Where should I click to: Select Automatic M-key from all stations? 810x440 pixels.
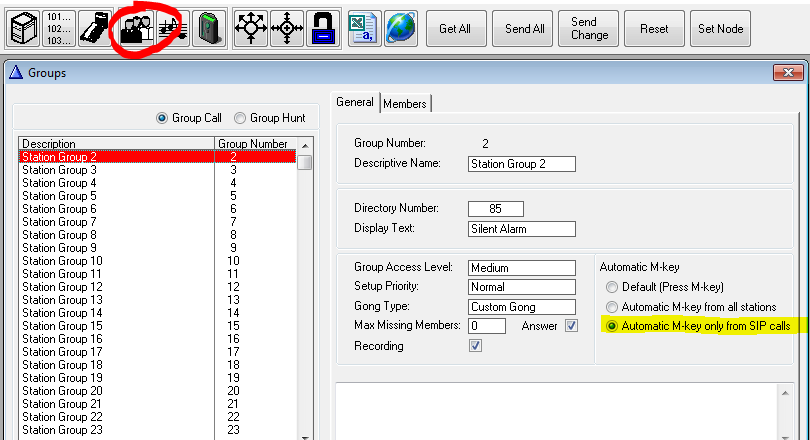point(612,307)
